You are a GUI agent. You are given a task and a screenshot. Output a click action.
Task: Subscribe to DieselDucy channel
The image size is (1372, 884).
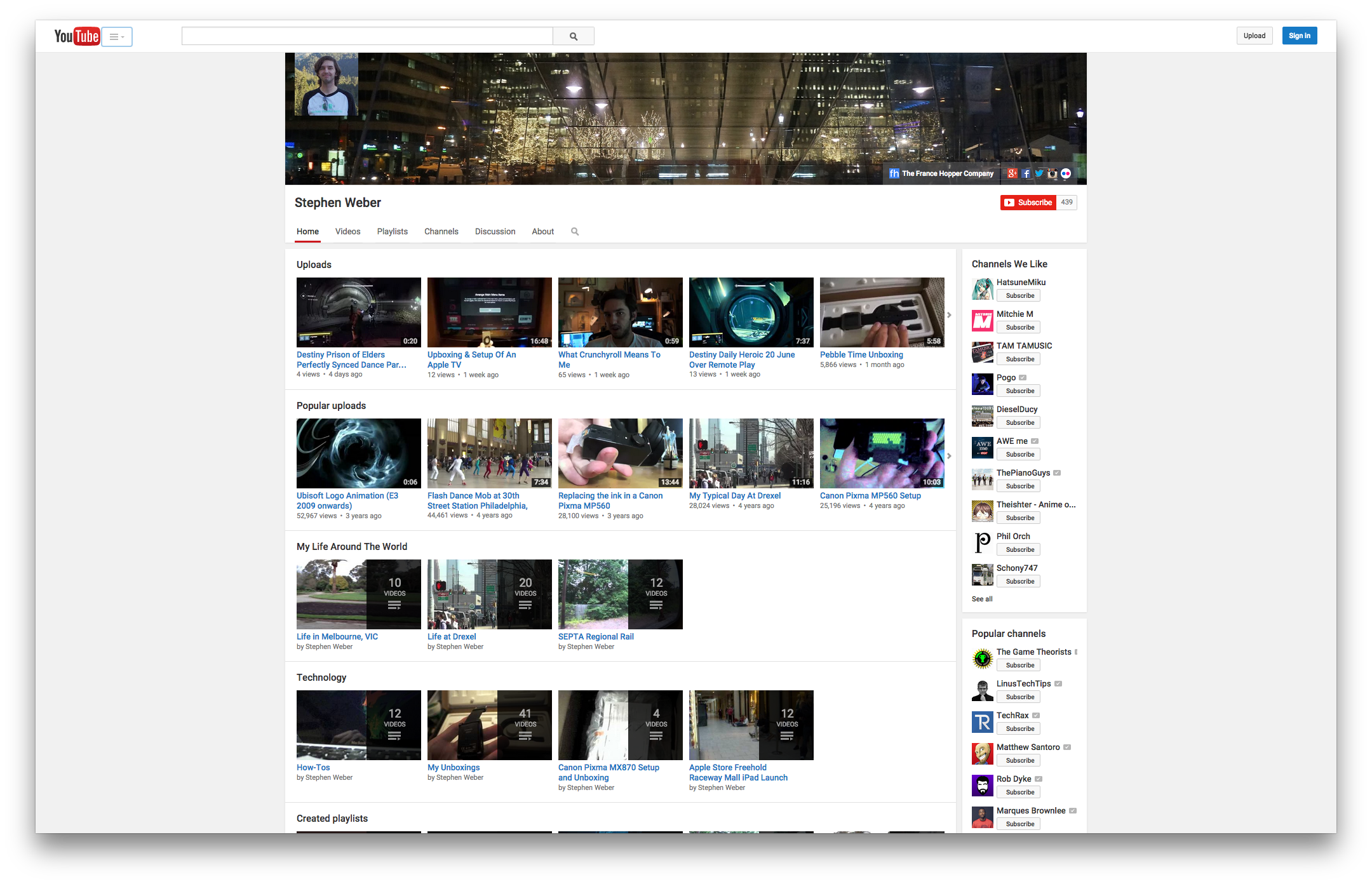(x=1019, y=423)
